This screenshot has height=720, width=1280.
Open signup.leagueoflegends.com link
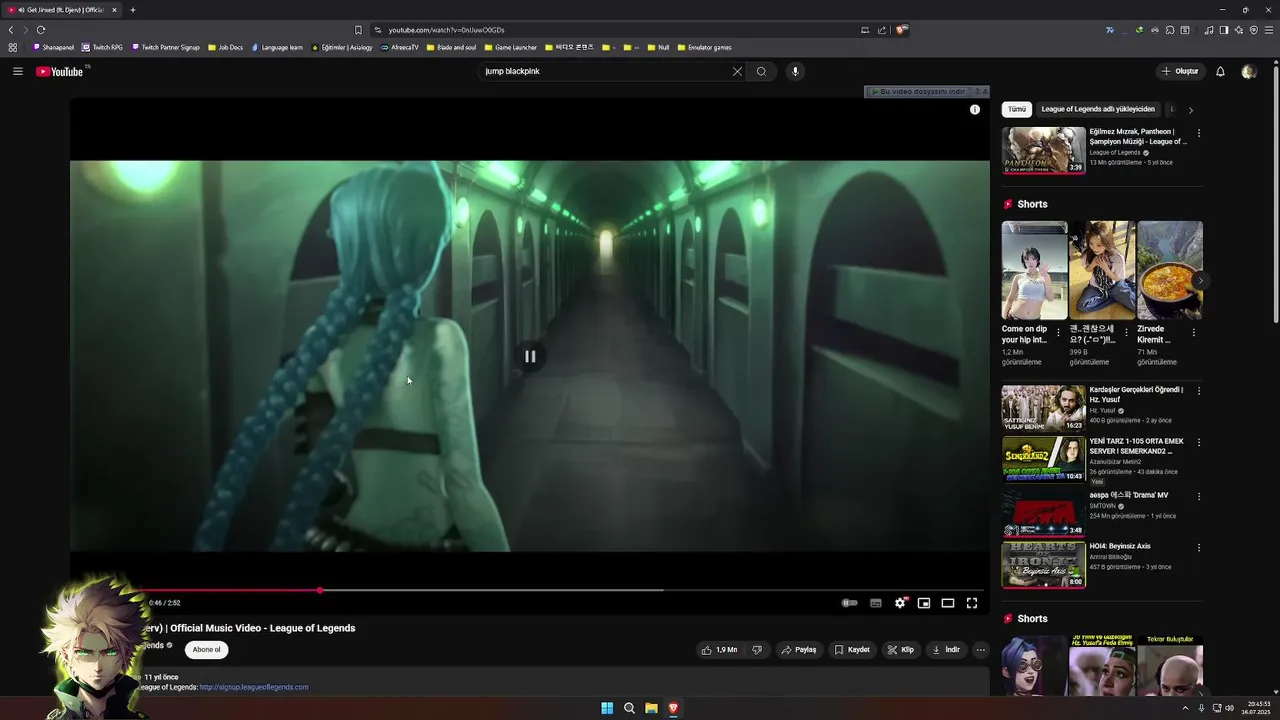click(254, 687)
